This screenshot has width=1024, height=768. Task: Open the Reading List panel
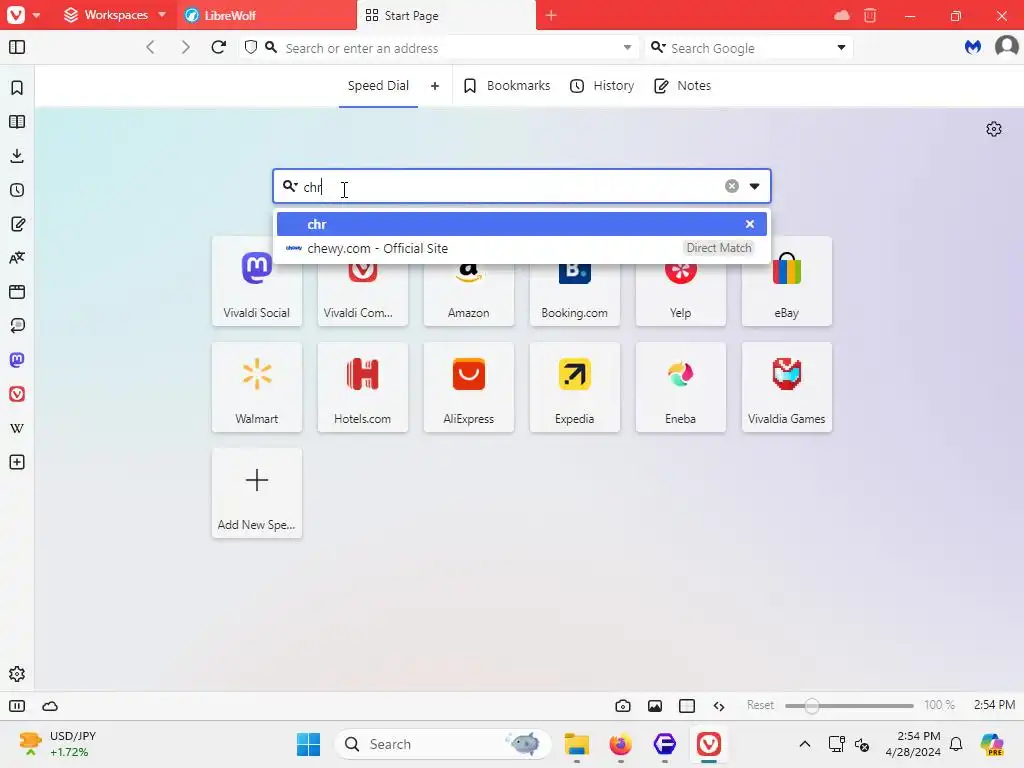[17, 121]
